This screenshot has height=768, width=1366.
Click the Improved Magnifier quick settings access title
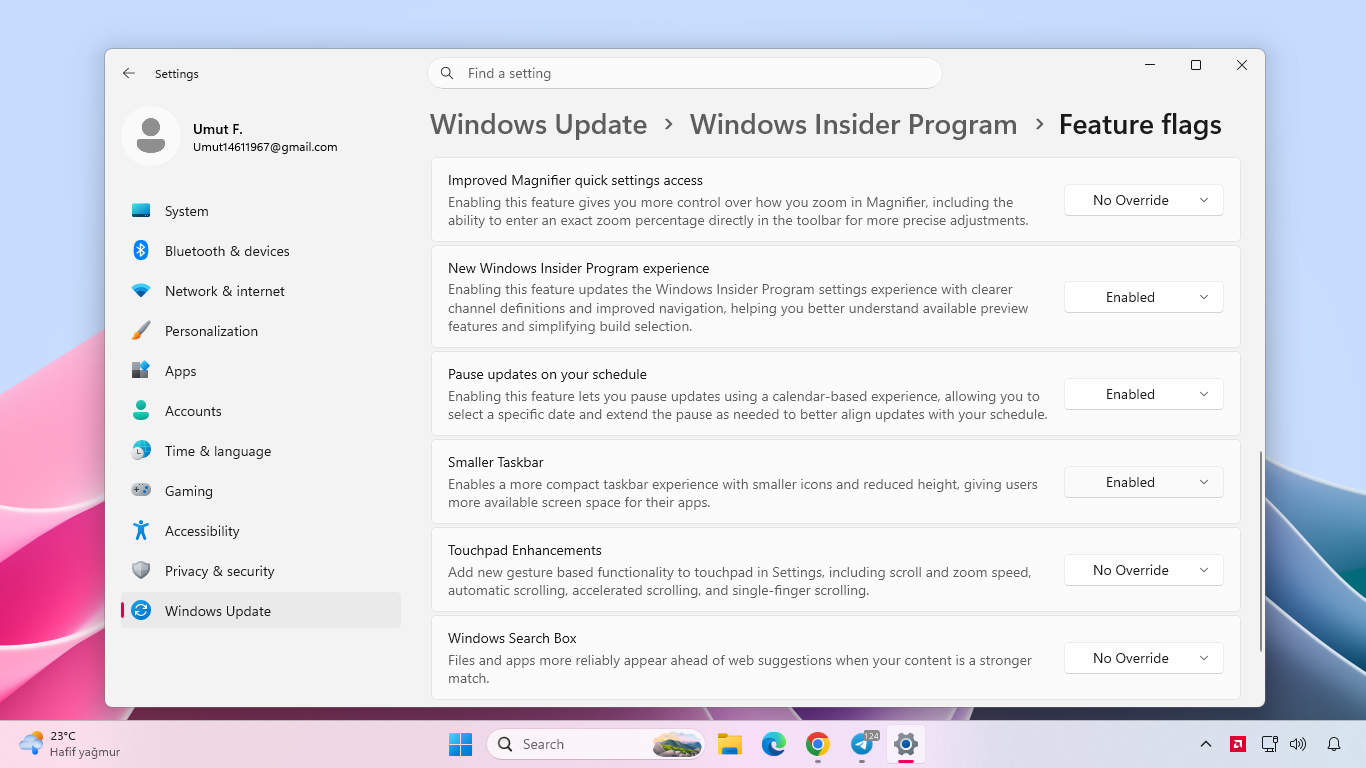pyautogui.click(x=575, y=180)
